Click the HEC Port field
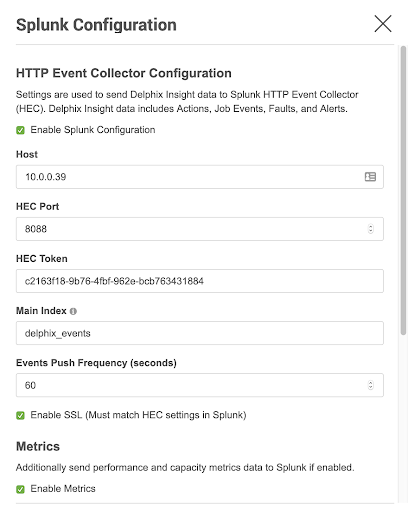This screenshot has width=408, height=512. 200,229
